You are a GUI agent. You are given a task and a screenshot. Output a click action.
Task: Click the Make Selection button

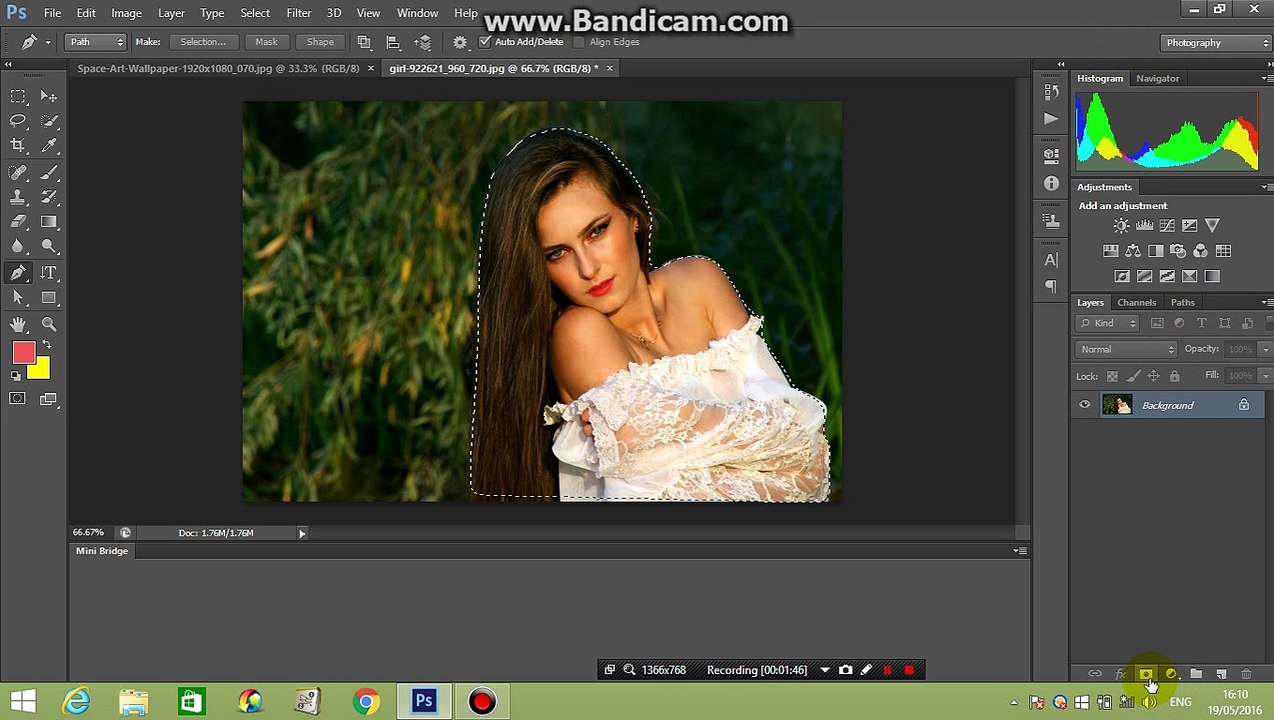pos(203,42)
